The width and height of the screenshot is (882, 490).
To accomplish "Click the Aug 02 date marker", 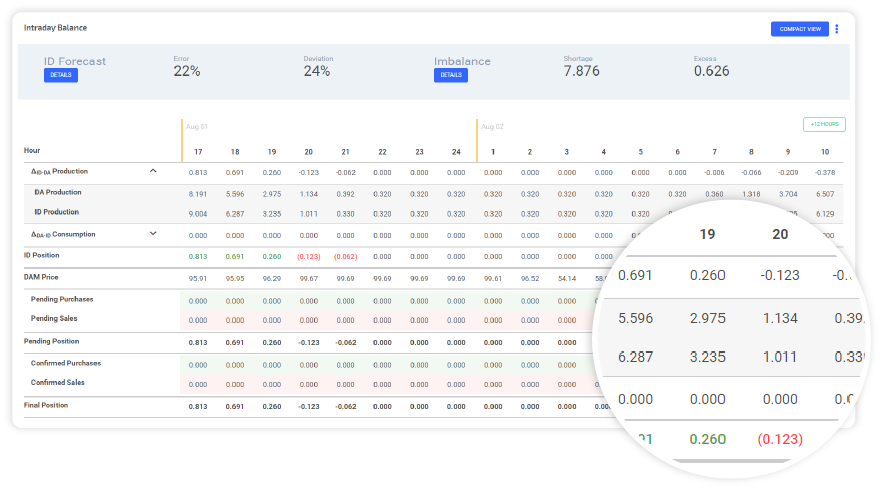I will tap(492, 126).
